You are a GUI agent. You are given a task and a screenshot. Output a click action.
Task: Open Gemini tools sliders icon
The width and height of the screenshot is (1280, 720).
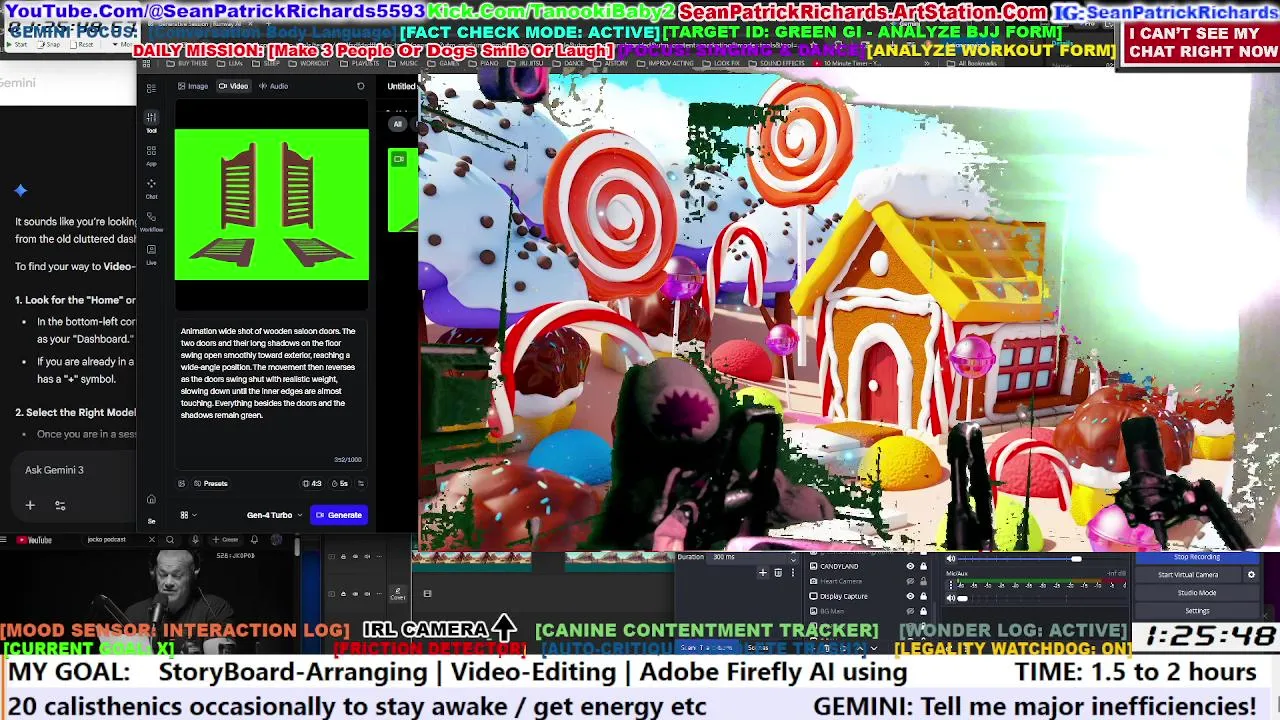click(x=60, y=506)
